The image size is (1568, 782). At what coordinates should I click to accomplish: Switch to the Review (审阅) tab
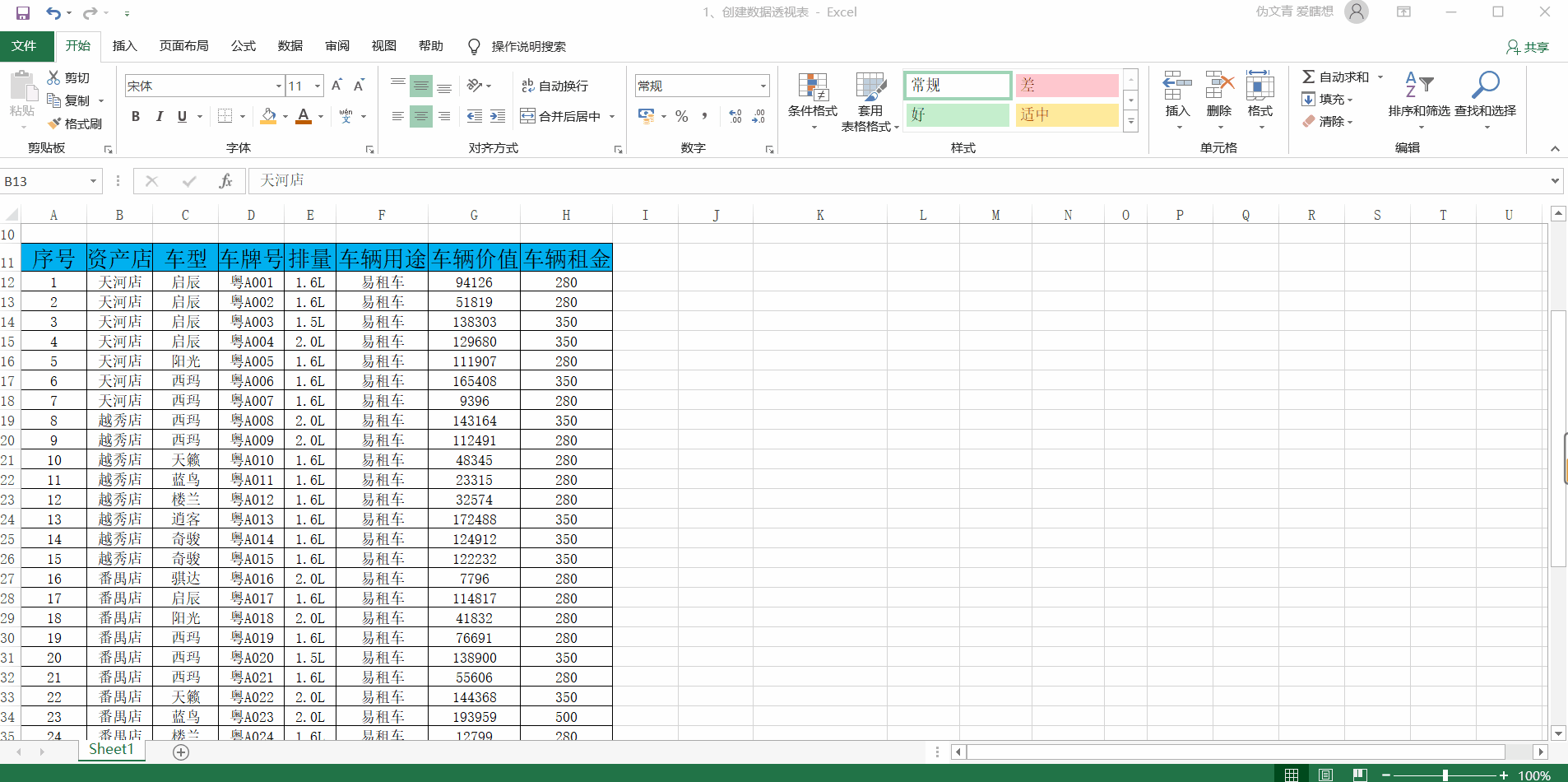[x=337, y=46]
